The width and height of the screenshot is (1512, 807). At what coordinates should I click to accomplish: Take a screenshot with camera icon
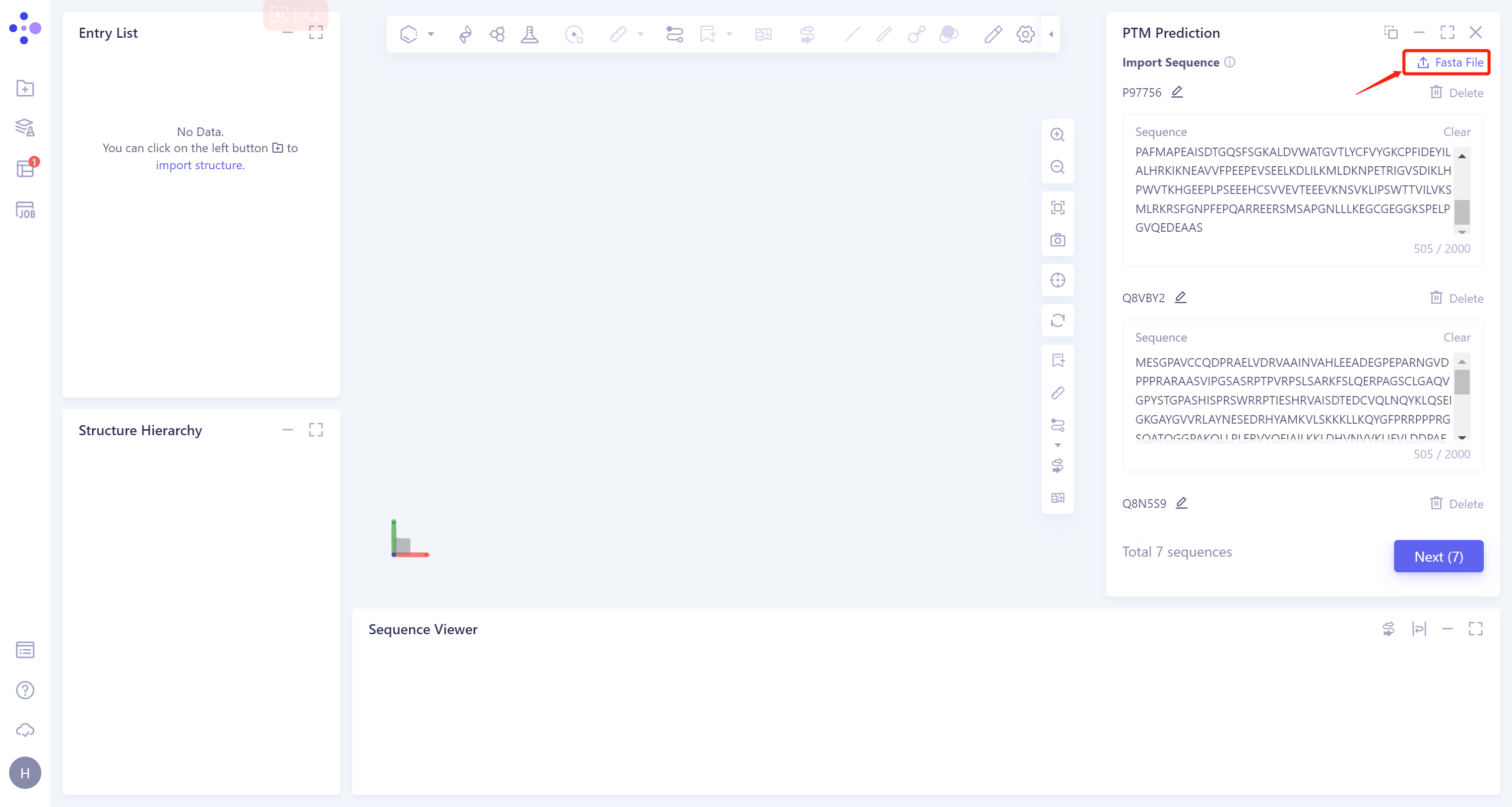coord(1057,240)
